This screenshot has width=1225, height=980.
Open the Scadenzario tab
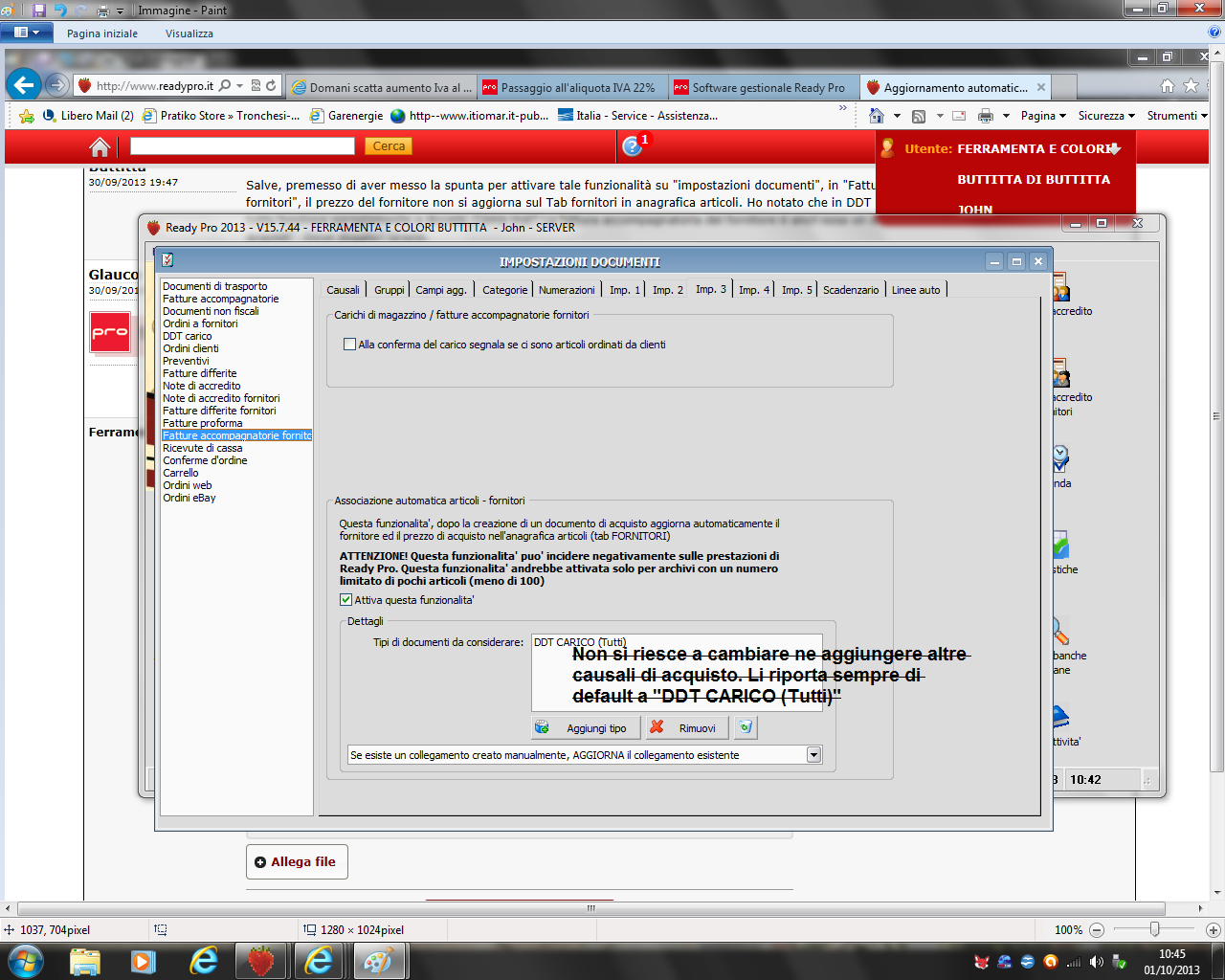851,290
